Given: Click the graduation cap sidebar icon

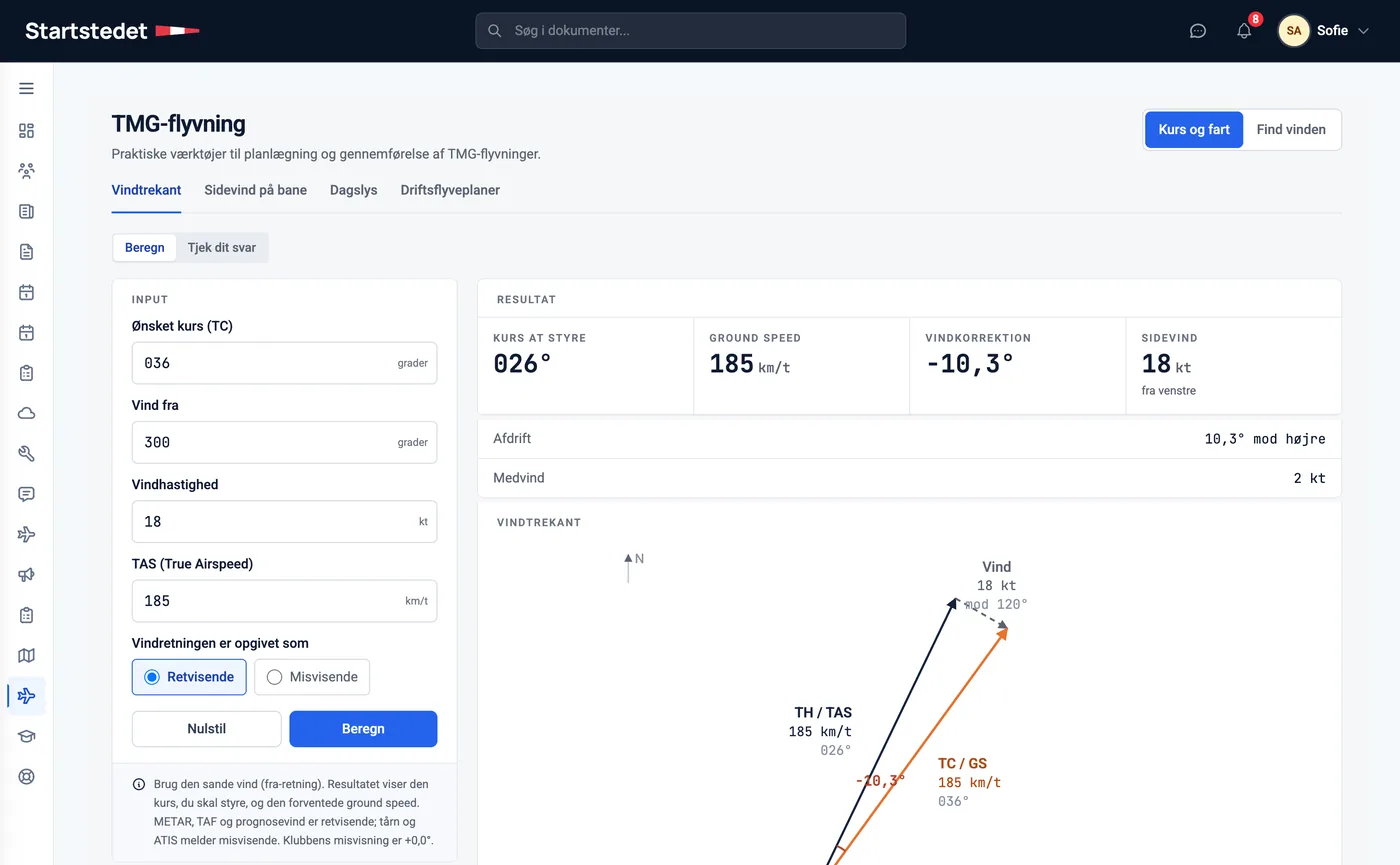Looking at the screenshot, I should point(26,736).
